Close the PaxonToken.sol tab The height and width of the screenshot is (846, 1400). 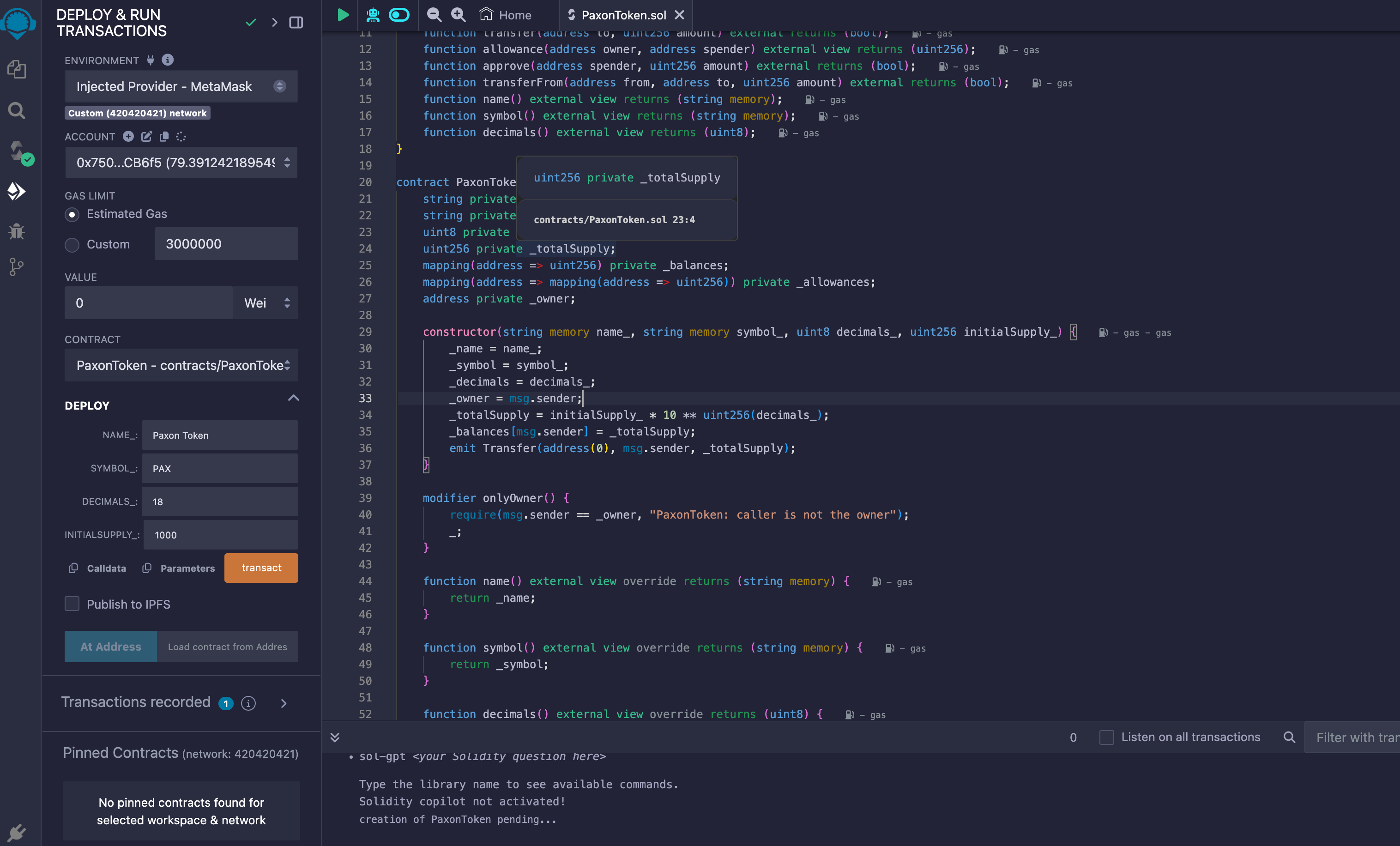click(679, 15)
